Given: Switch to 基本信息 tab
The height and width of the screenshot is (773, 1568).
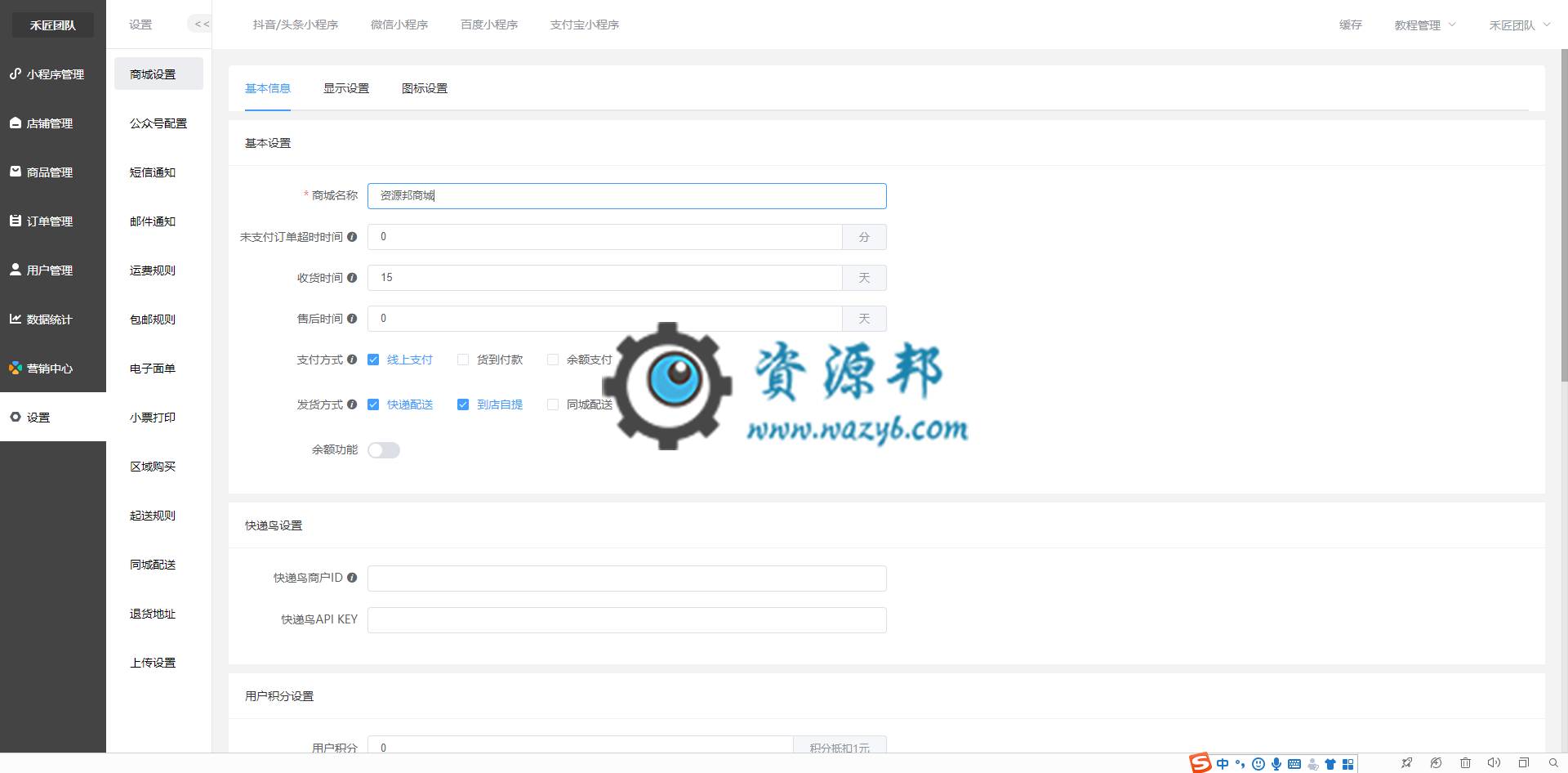Looking at the screenshot, I should tap(268, 88).
